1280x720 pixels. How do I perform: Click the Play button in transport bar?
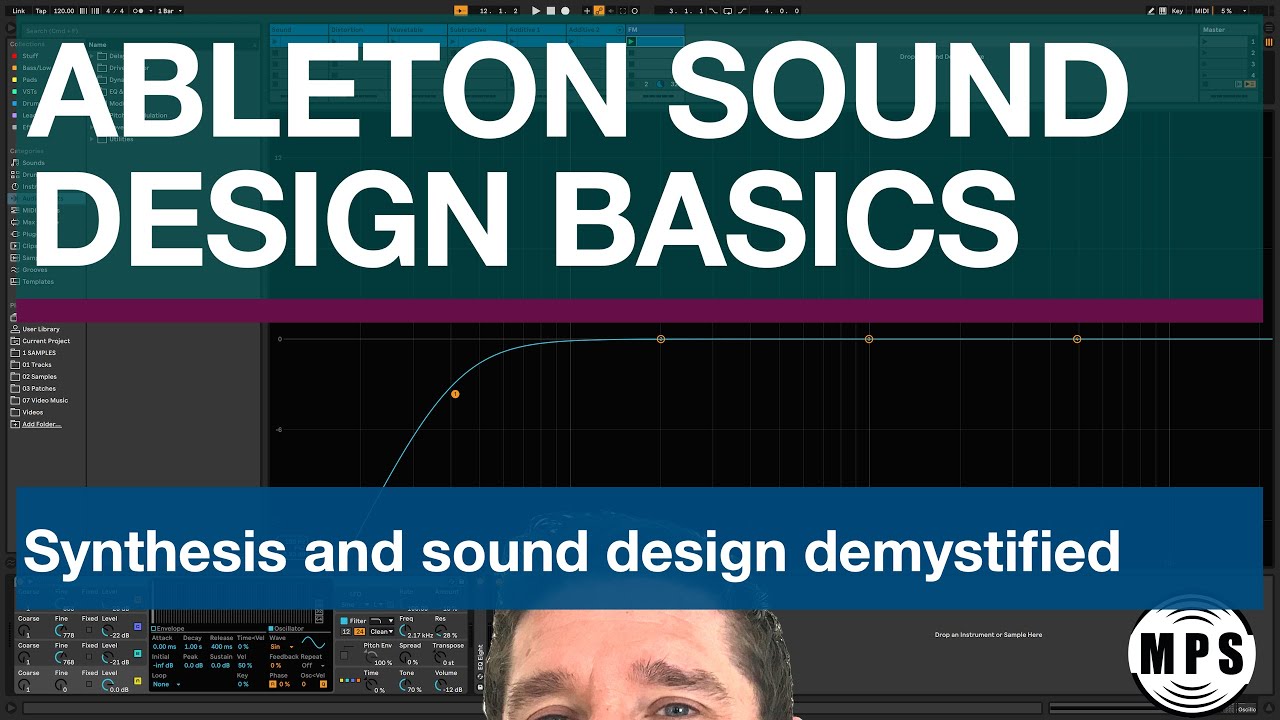click(536, 11)
